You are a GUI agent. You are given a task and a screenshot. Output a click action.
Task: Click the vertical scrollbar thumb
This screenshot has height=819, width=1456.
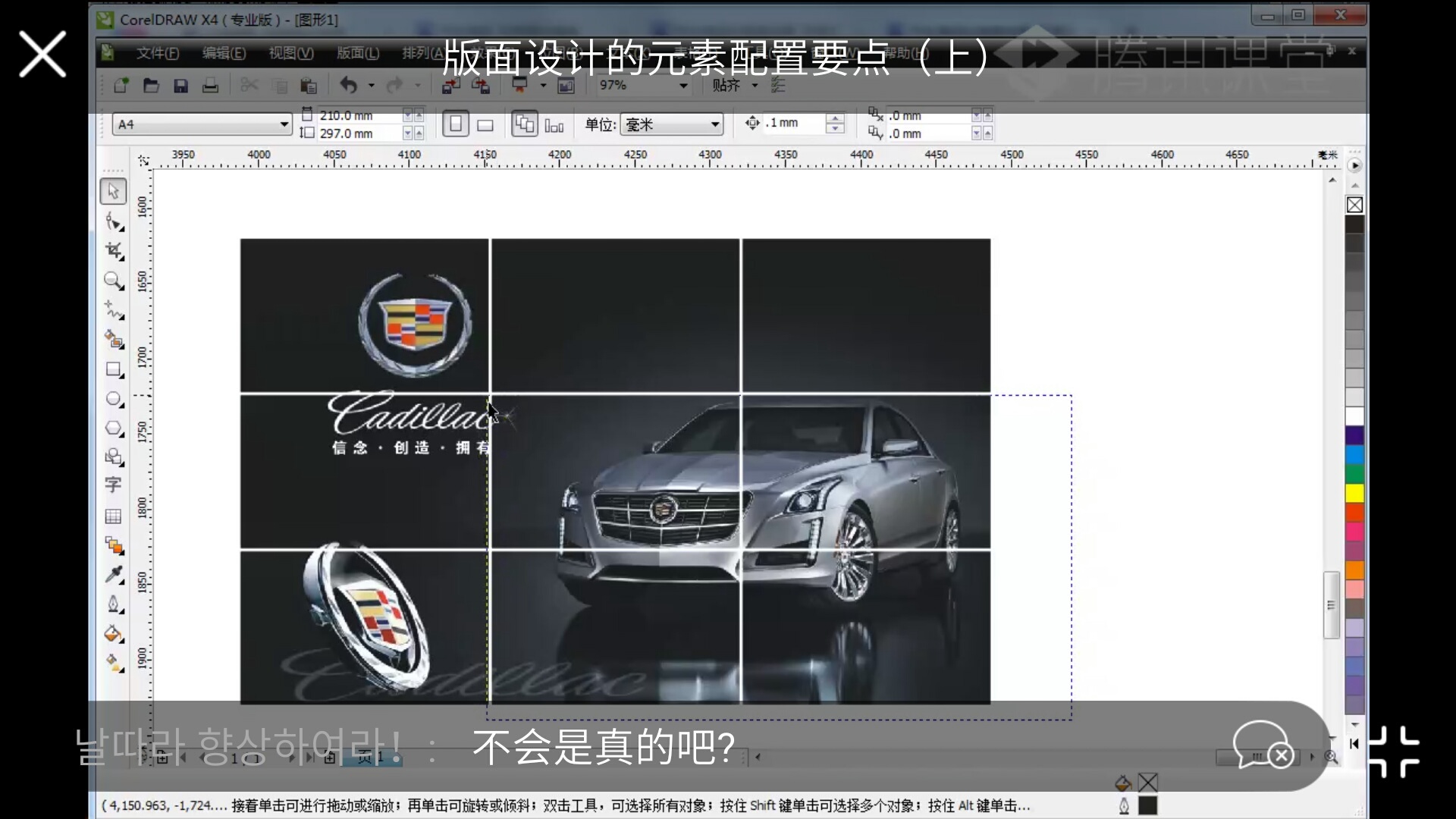1332,605
